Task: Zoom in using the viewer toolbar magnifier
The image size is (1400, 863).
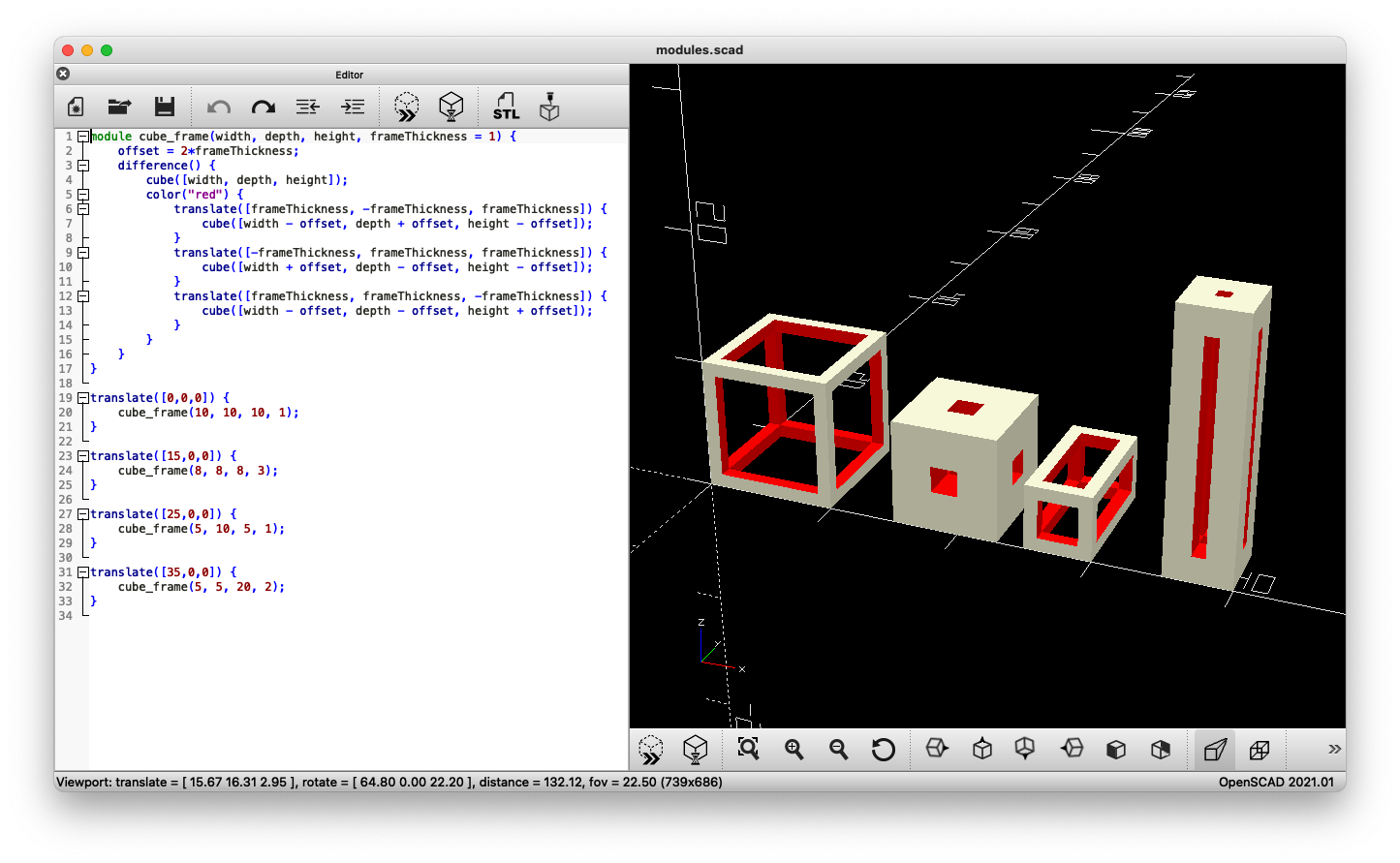Action: pyautogui.click(x=794, y=749)
